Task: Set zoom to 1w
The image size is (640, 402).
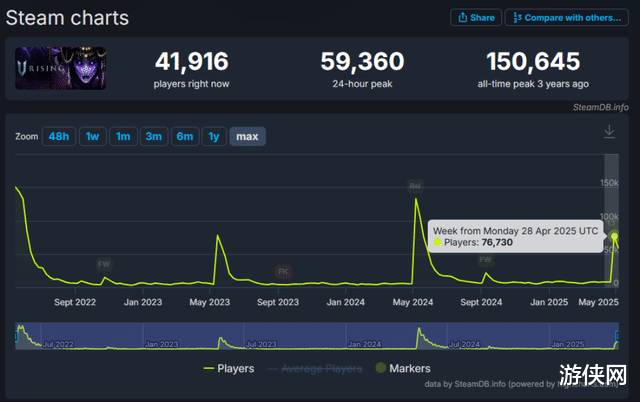Action: point(93,136)
